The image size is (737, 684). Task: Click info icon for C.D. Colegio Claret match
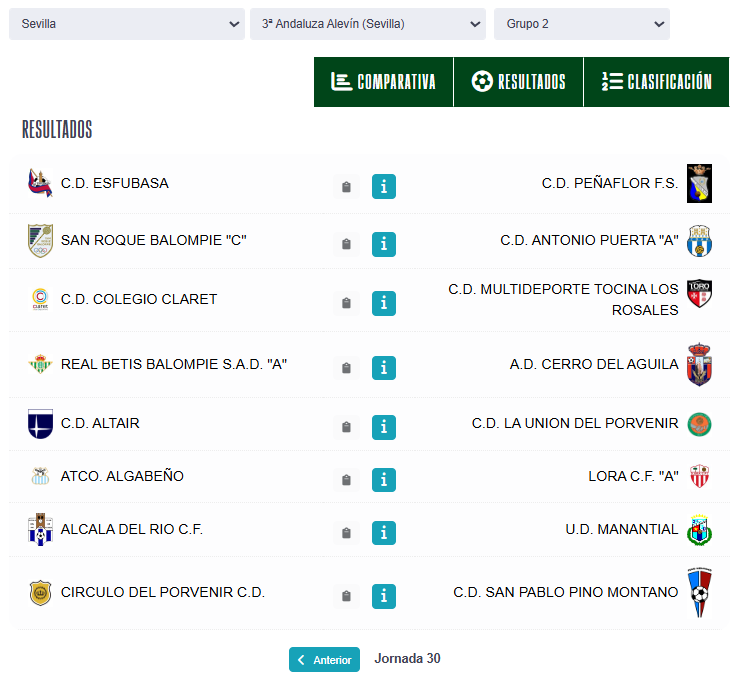[x=384, y=303]
